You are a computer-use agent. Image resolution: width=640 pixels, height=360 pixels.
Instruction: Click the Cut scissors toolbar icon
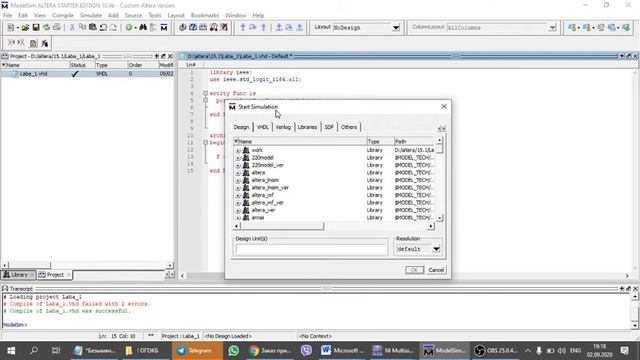point(72,27)
